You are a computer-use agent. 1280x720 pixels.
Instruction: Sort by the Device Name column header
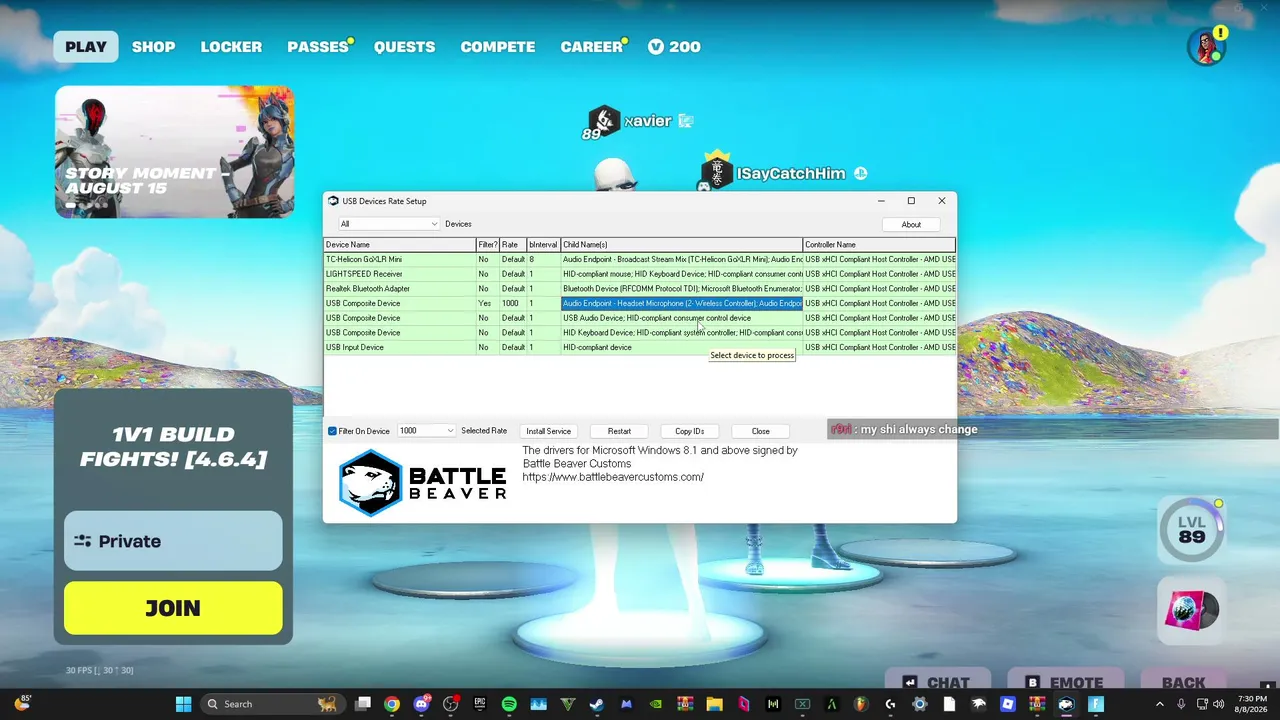click(400, 244)
